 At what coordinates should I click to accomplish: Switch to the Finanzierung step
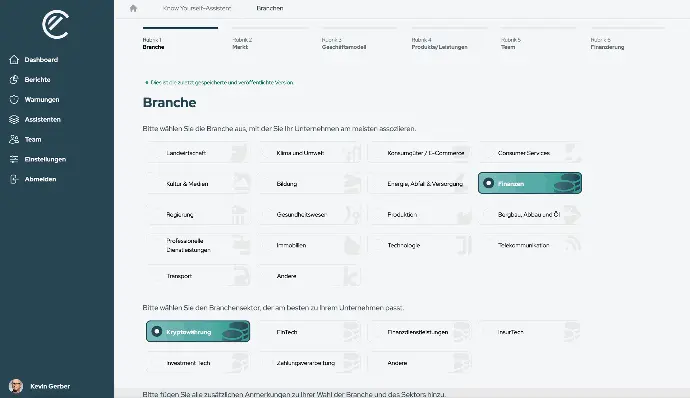628,39
